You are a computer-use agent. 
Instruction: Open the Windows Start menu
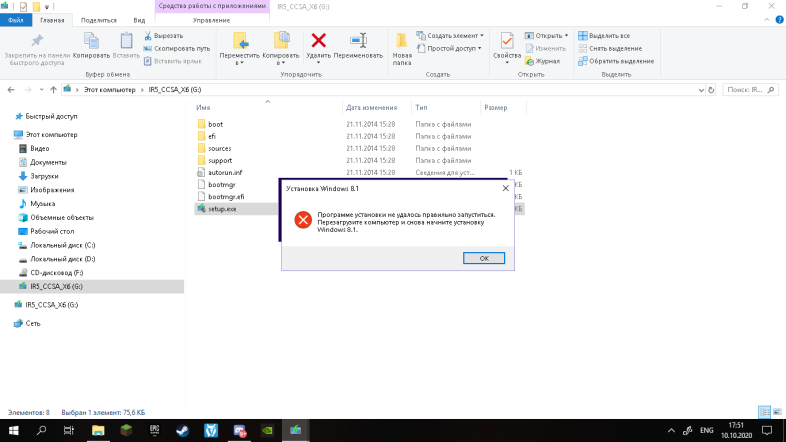click(14, 430)
